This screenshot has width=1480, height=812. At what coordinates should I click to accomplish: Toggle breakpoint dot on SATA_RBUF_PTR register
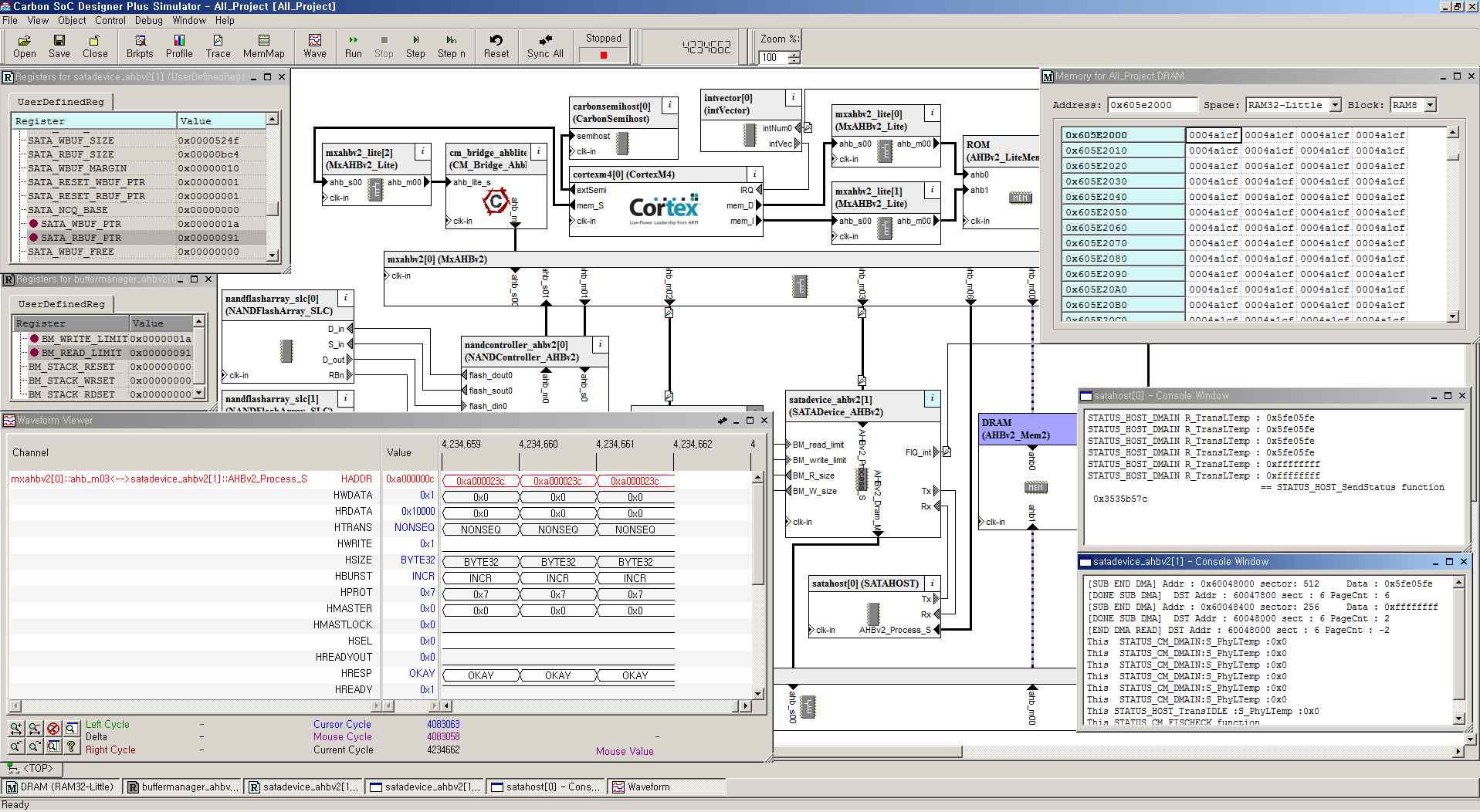click(x=33, y=238)
